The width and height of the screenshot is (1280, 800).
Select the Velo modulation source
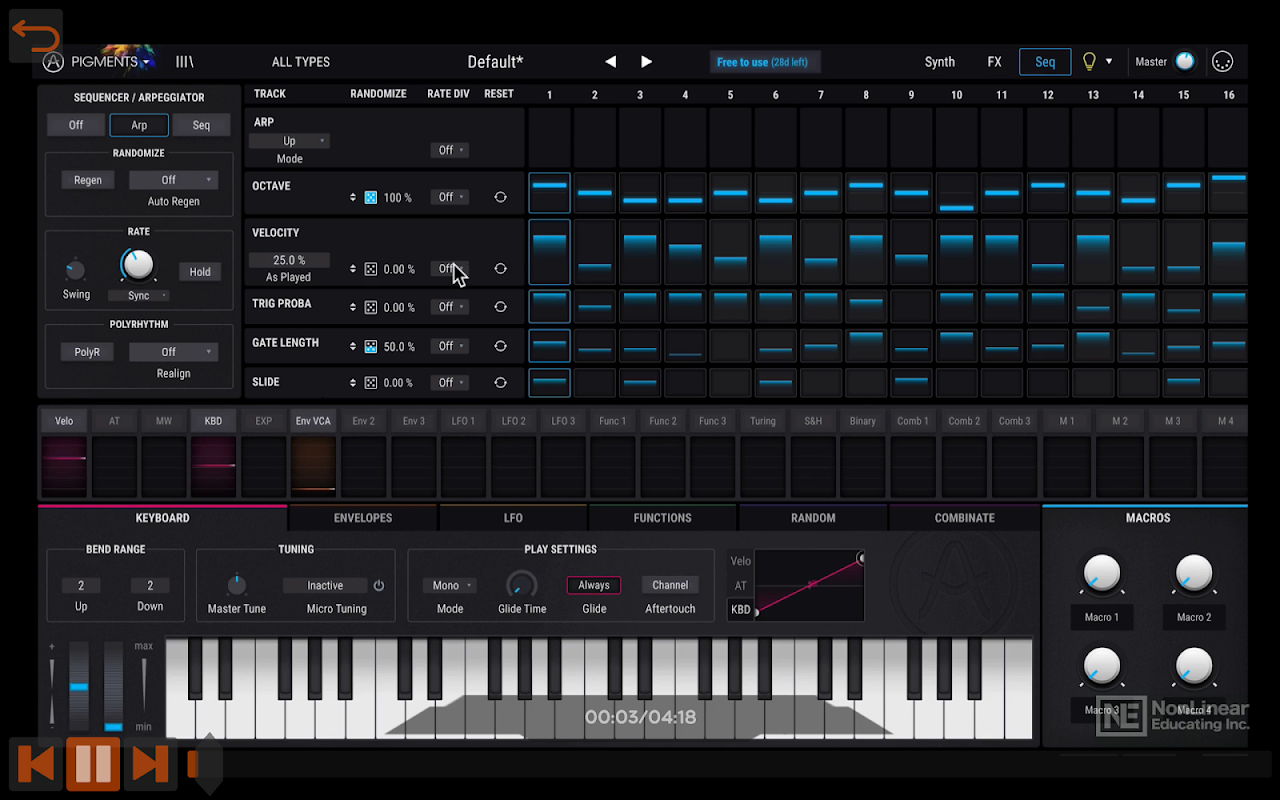pos(64,421)
